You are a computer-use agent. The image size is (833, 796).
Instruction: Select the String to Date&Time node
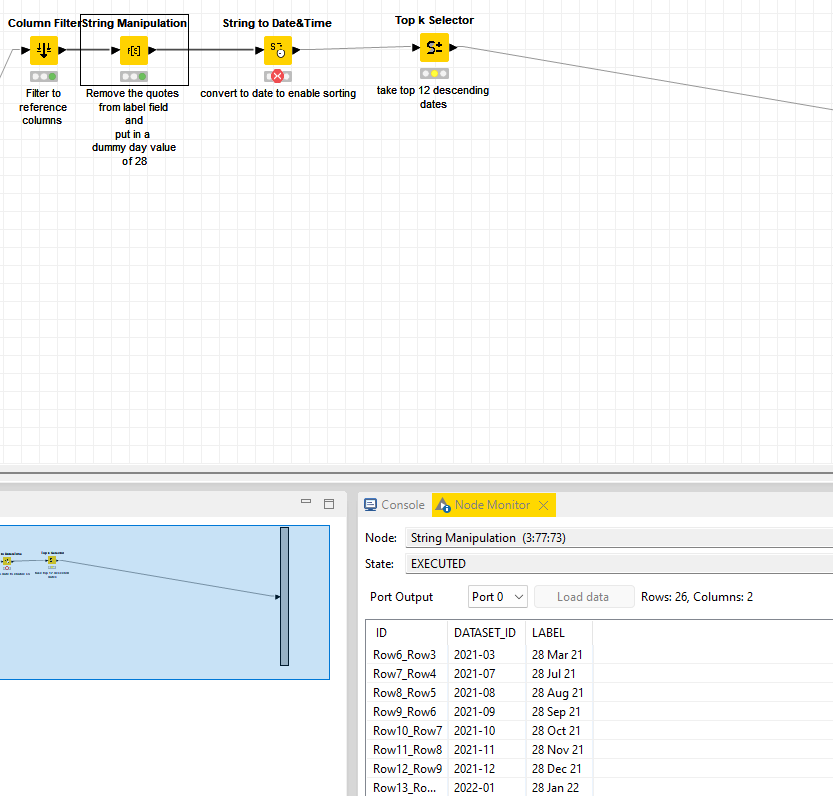point(276,50)
